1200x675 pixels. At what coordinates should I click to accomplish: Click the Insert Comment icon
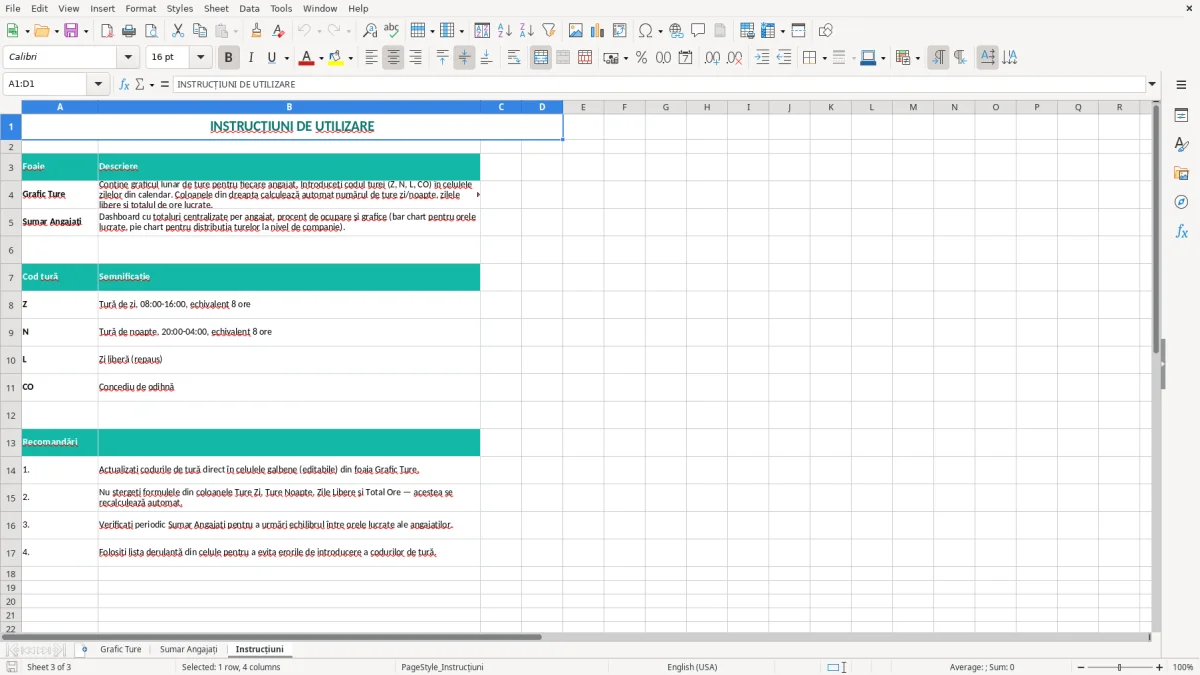698,31
